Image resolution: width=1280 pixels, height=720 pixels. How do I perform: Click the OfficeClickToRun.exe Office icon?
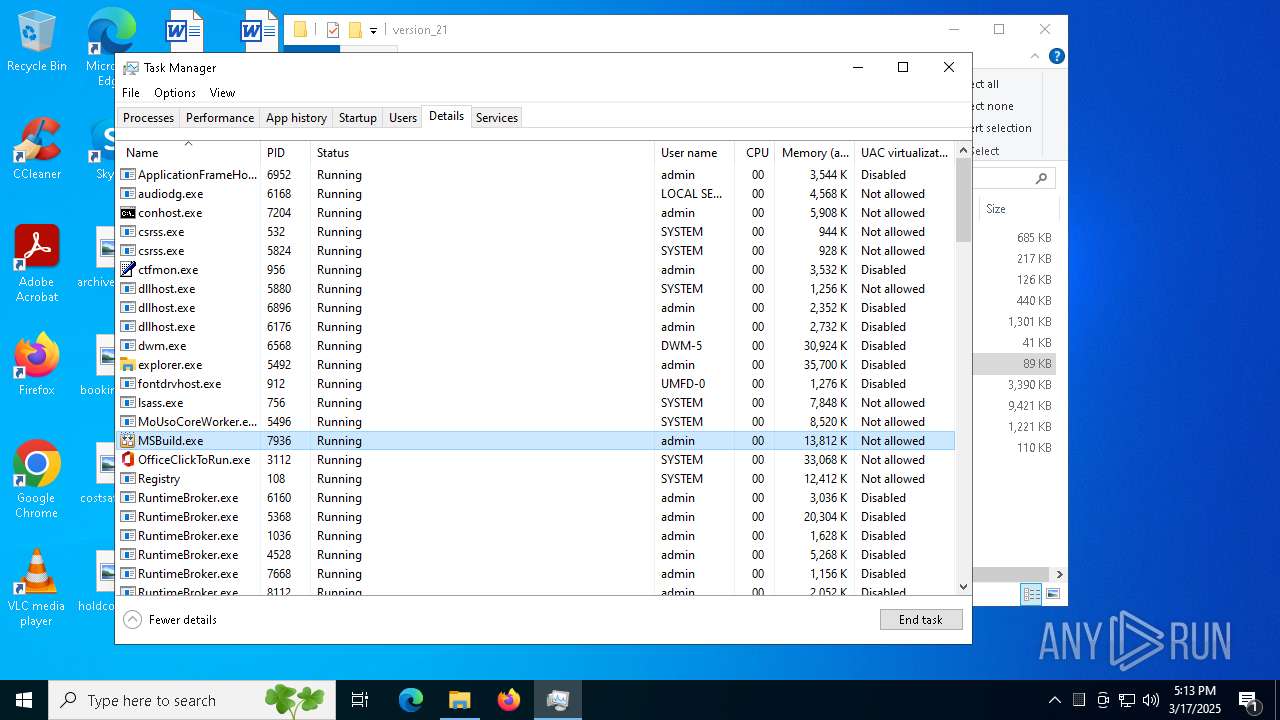[128, 460]
